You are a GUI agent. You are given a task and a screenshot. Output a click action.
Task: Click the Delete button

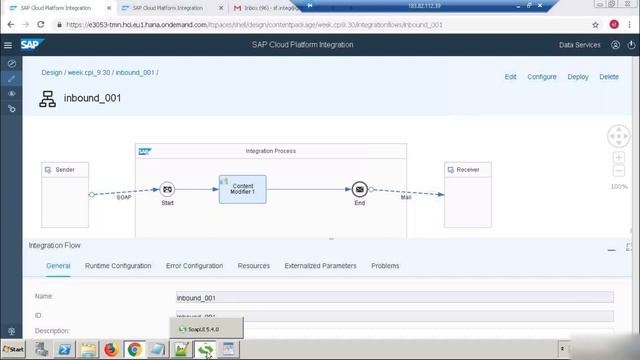[609, 77]
